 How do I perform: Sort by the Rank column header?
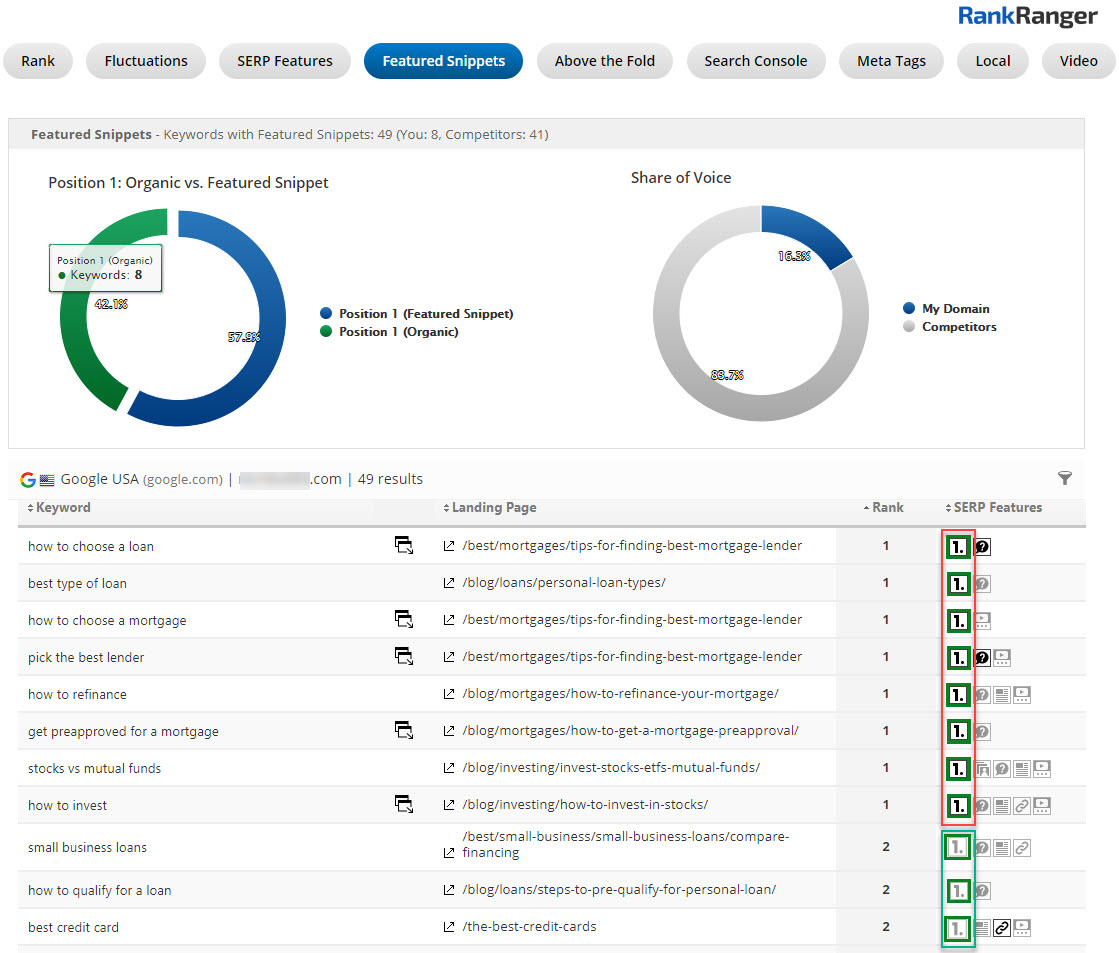point(886,508)
